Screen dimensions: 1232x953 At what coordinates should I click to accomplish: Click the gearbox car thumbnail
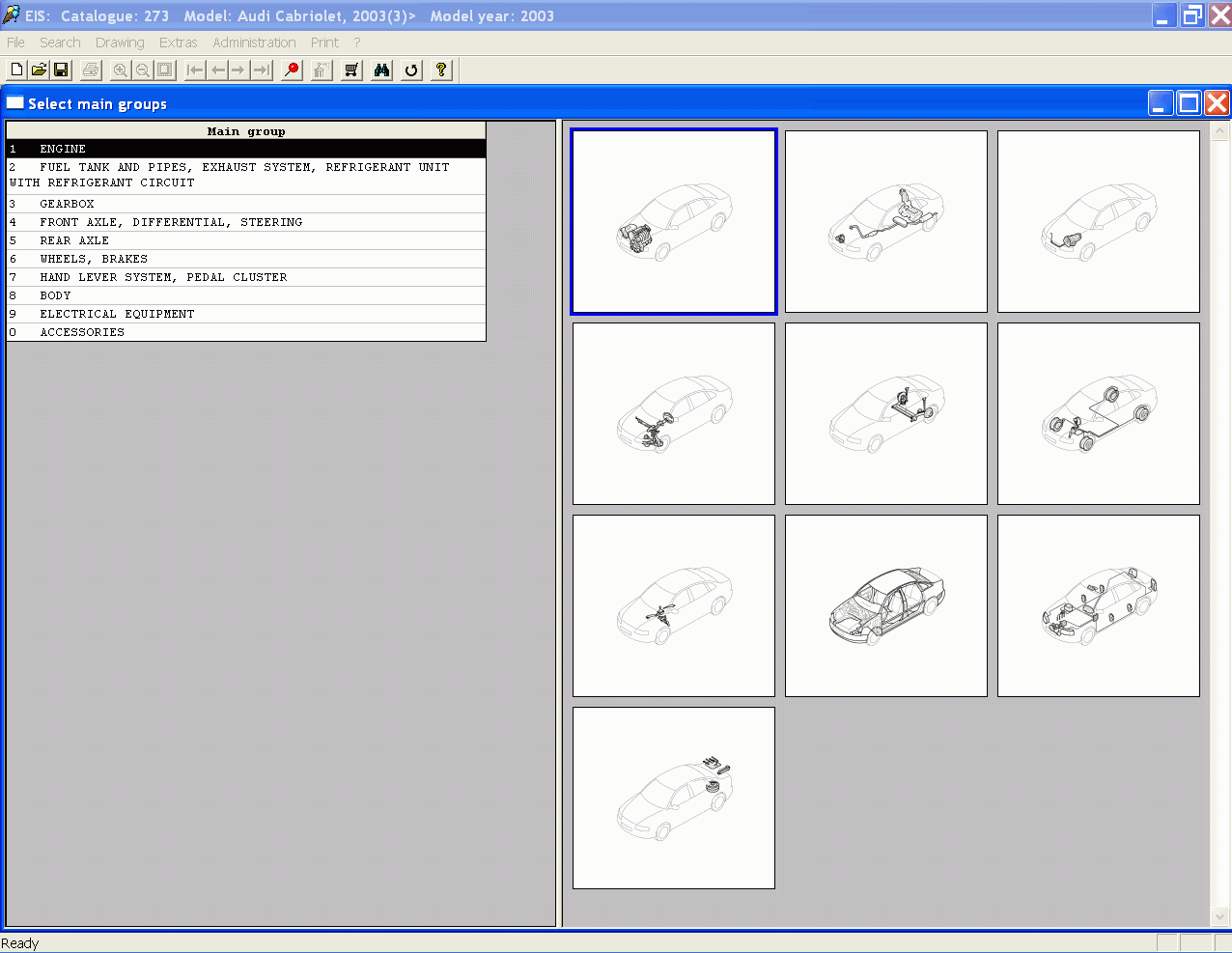[1099, 222]
